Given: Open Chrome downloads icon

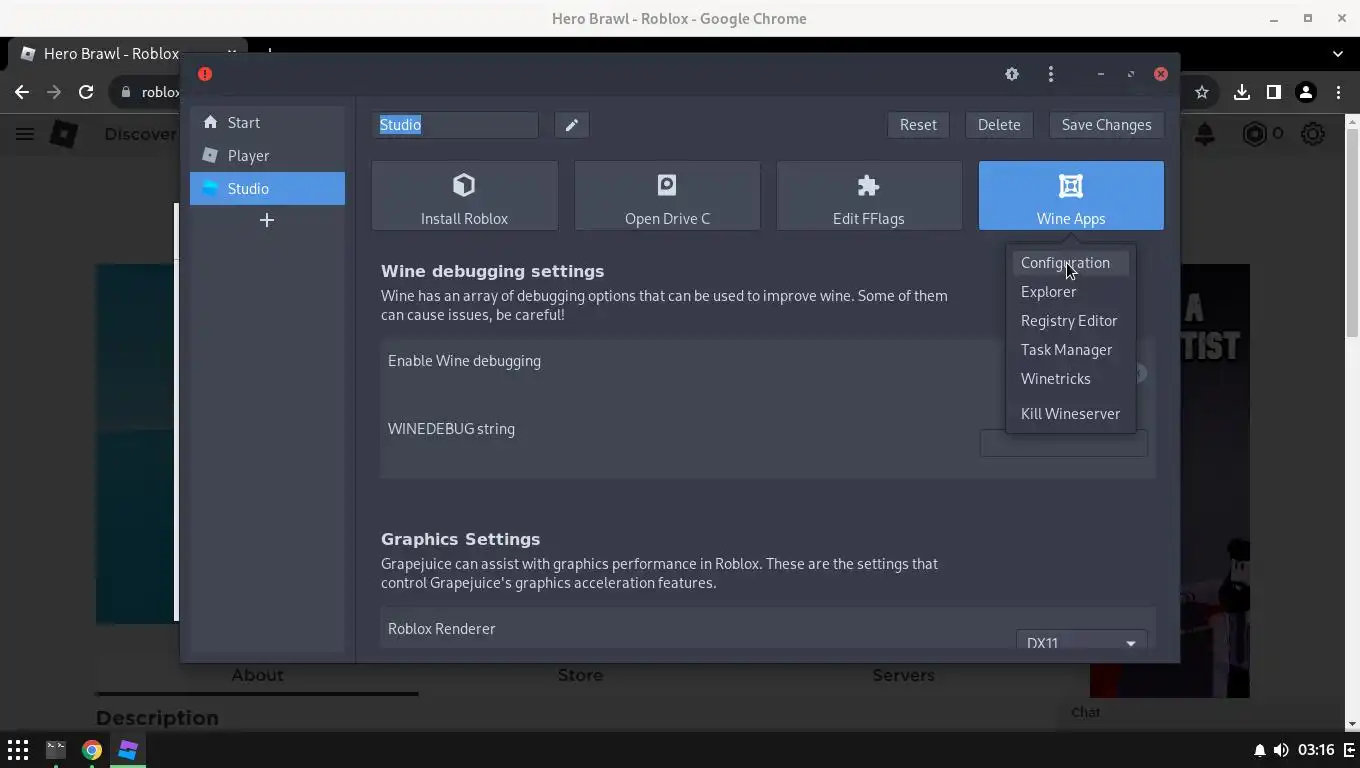Looking at the screenshot, I should tap(1241, 92).
